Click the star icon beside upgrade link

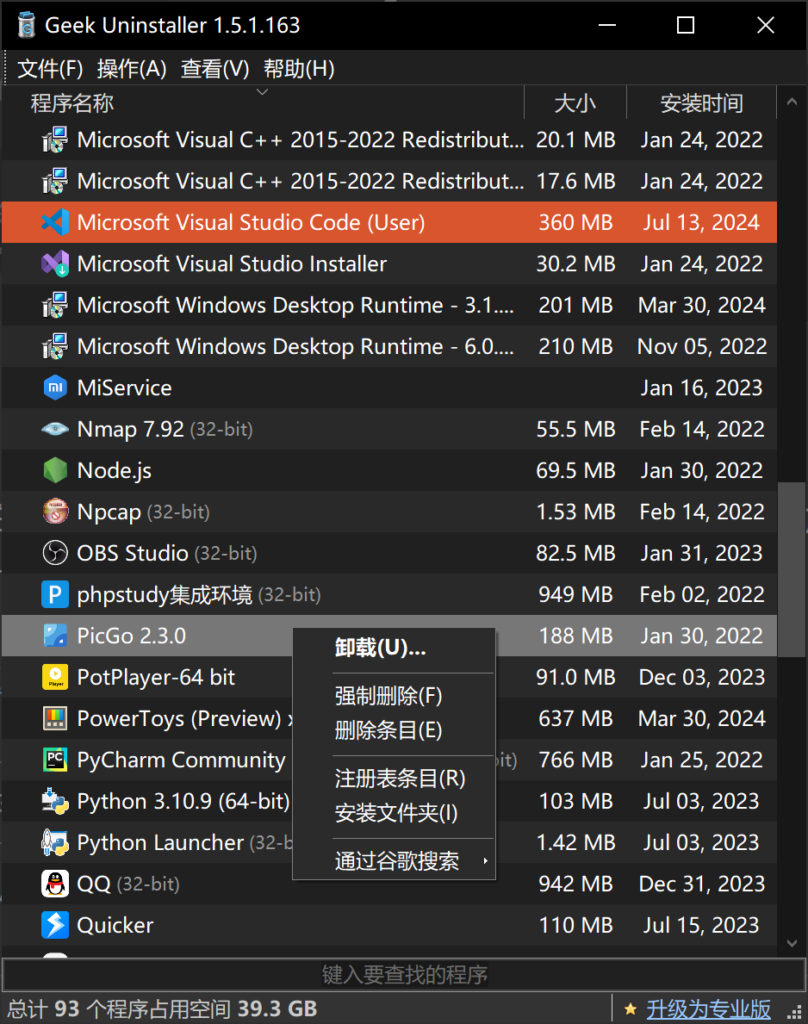(630, 1009)
